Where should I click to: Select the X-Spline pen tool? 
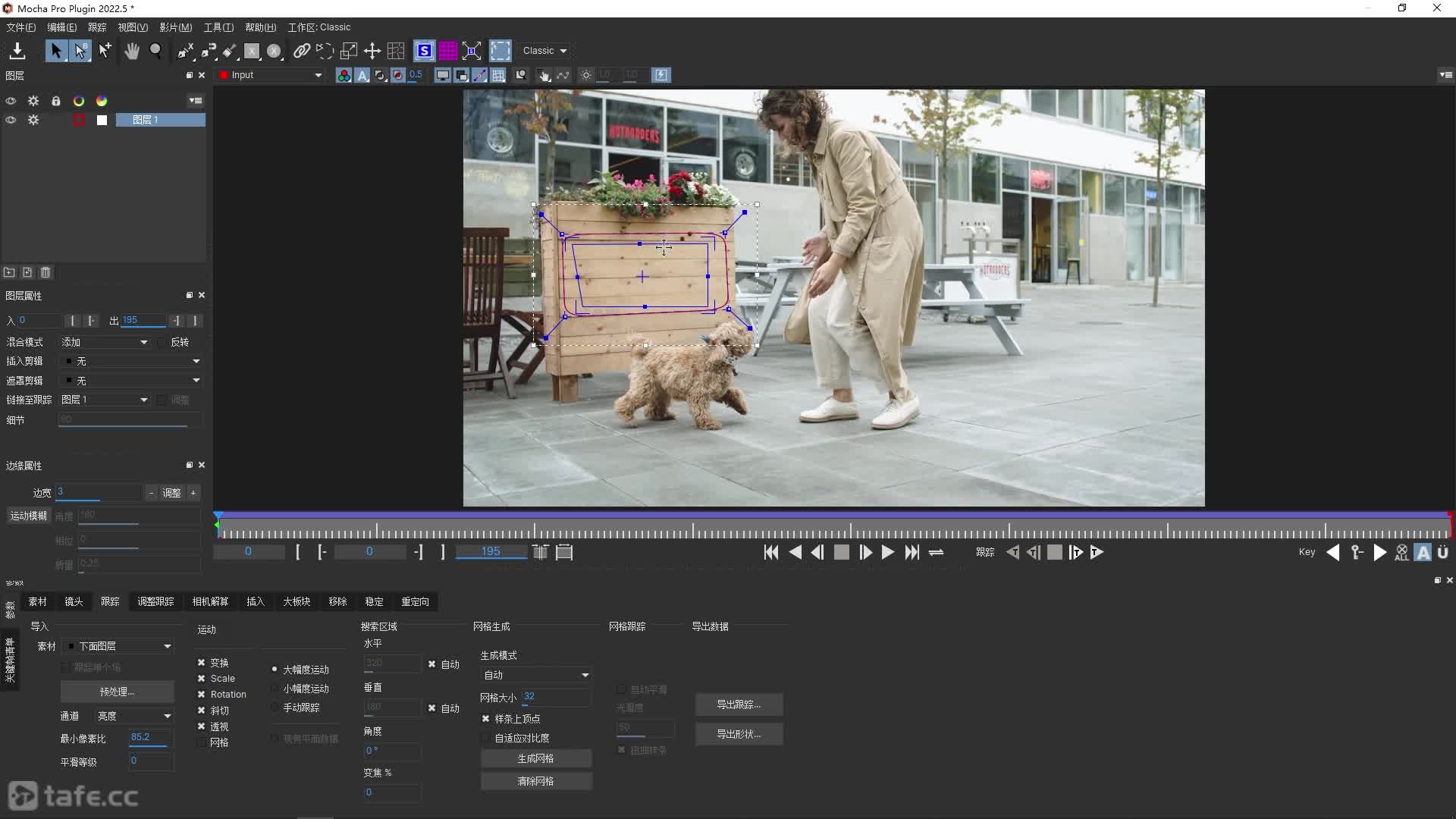tap(185, 51)
